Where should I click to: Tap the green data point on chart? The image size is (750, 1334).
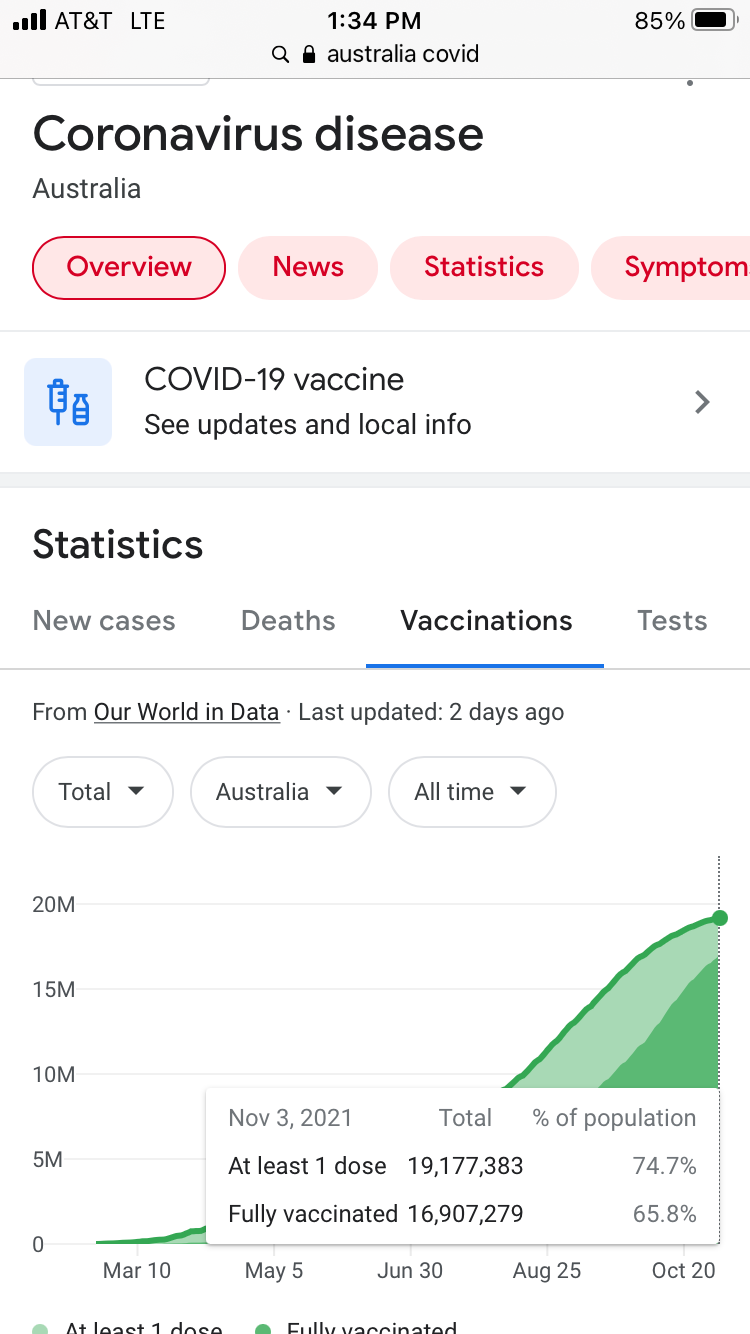pyautogui.click(x=719, y=918)
